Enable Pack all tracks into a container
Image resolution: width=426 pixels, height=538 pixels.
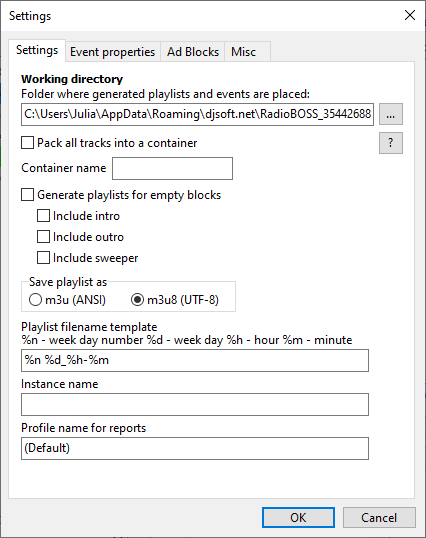pyautogui.click(x=27, y=143)
